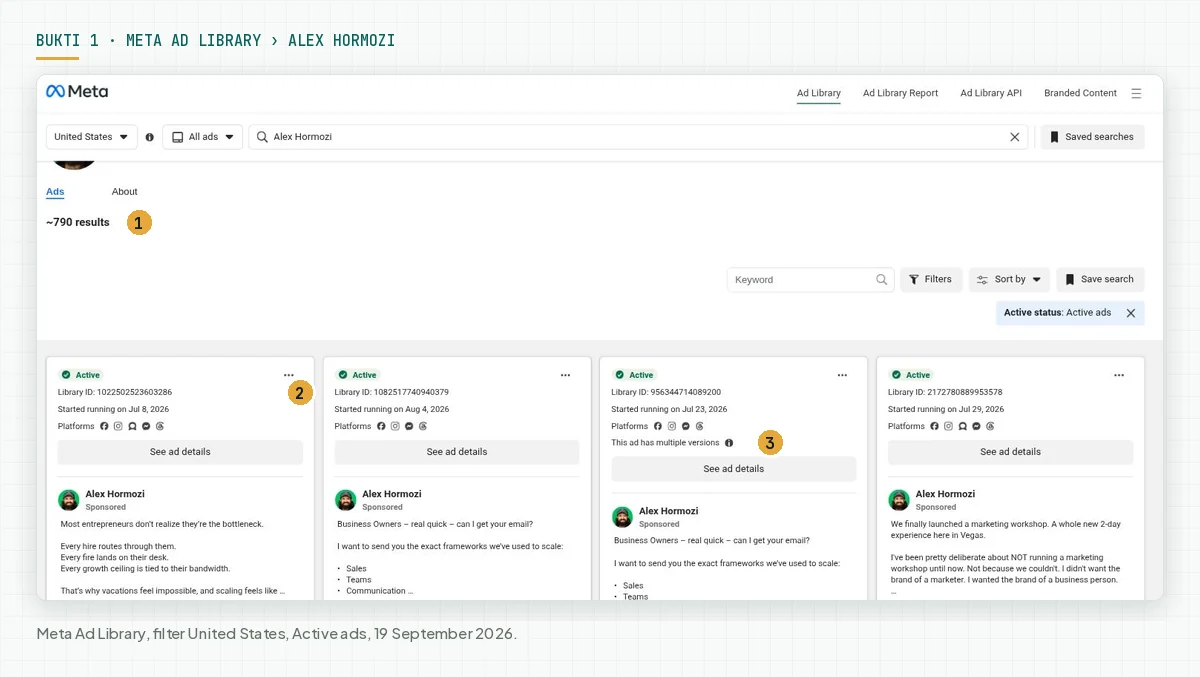Switch to the Ad Library tab
This screenshot has width=1200, height=677.
(819, 93)
